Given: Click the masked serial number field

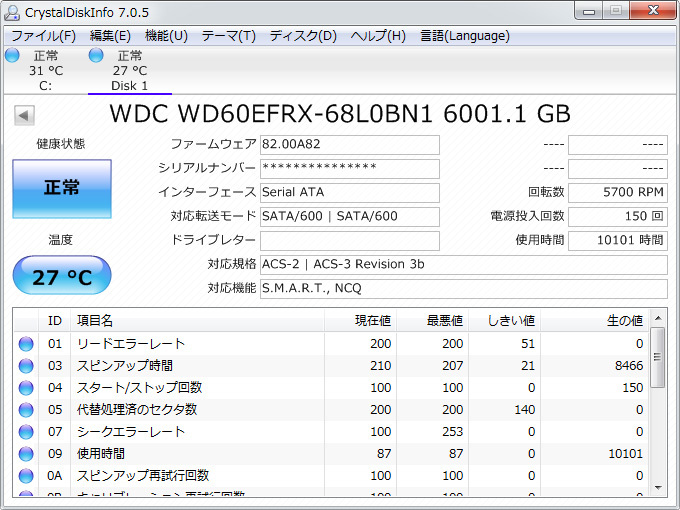Looking at the screenshot, I should pos(350,168).
